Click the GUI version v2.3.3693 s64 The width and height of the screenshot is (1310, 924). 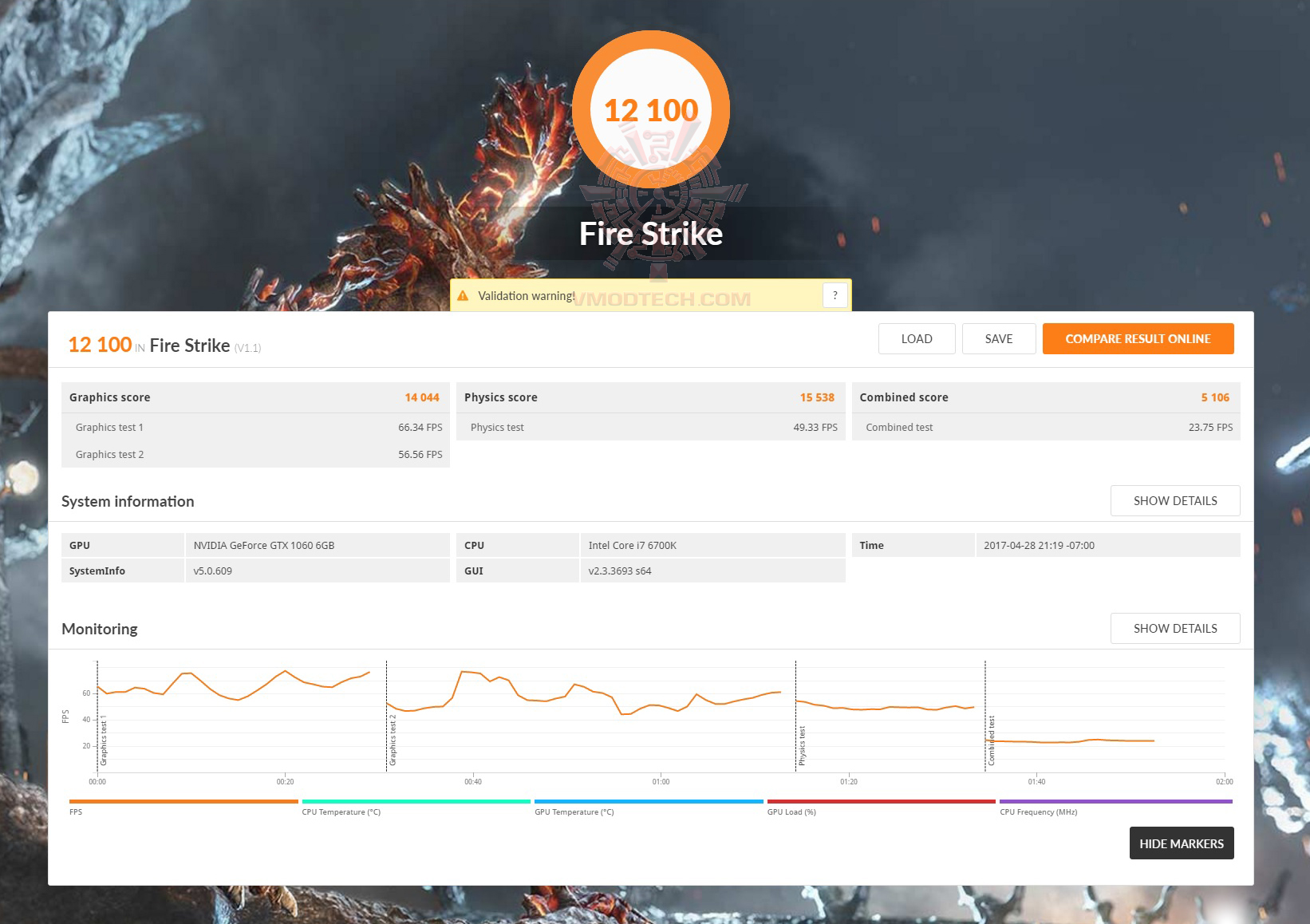click(620, 571)
